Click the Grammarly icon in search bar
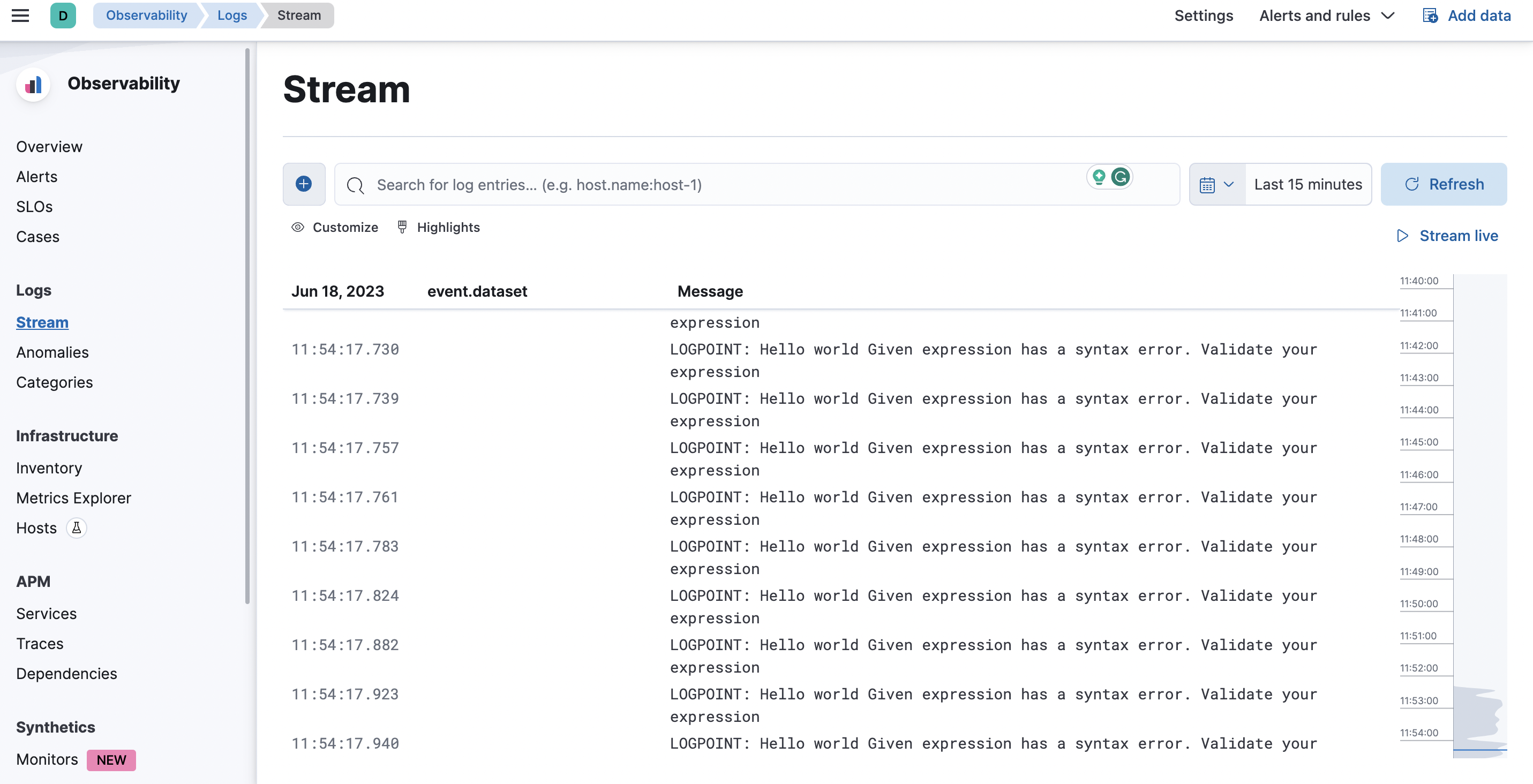The image size is (1533, 784). coord(1121,177)
